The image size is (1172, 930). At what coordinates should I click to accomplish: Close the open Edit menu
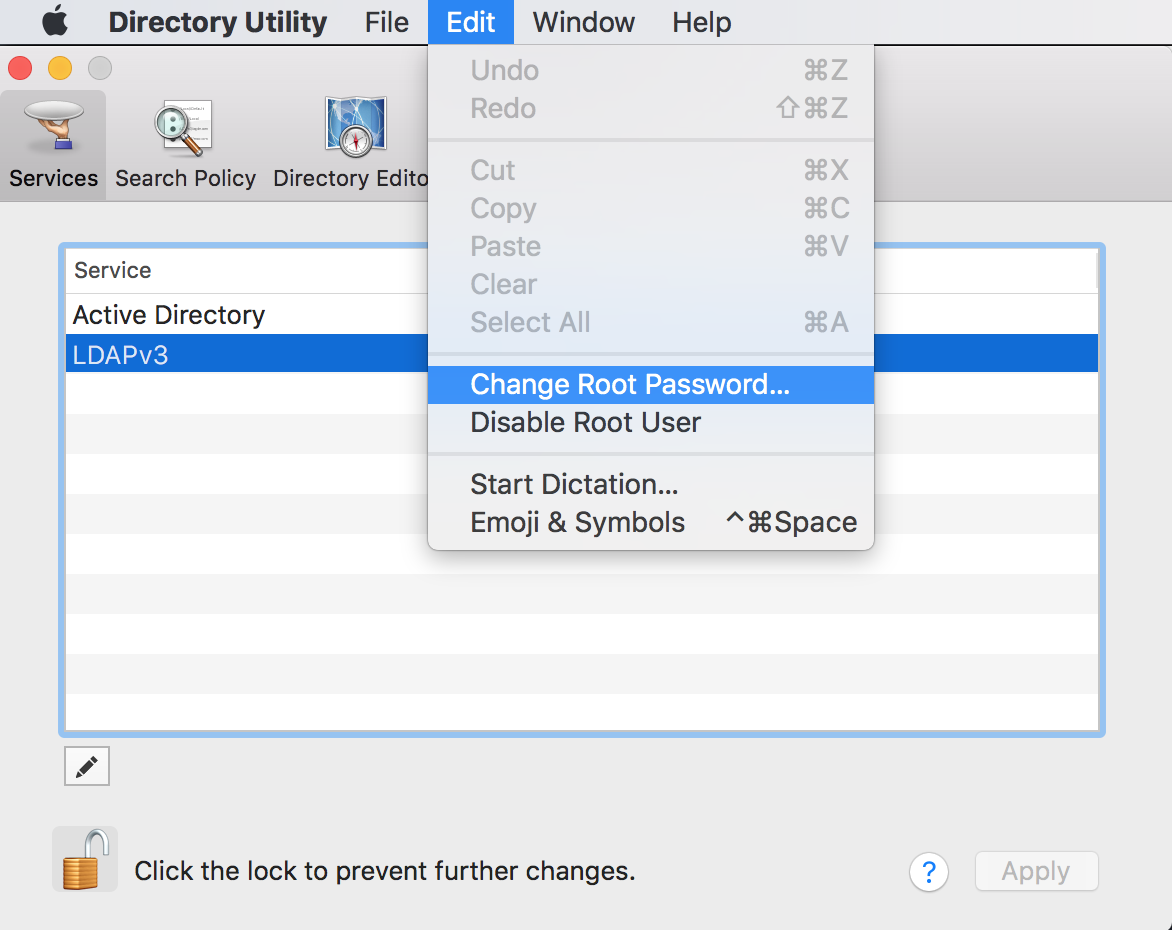471,22
